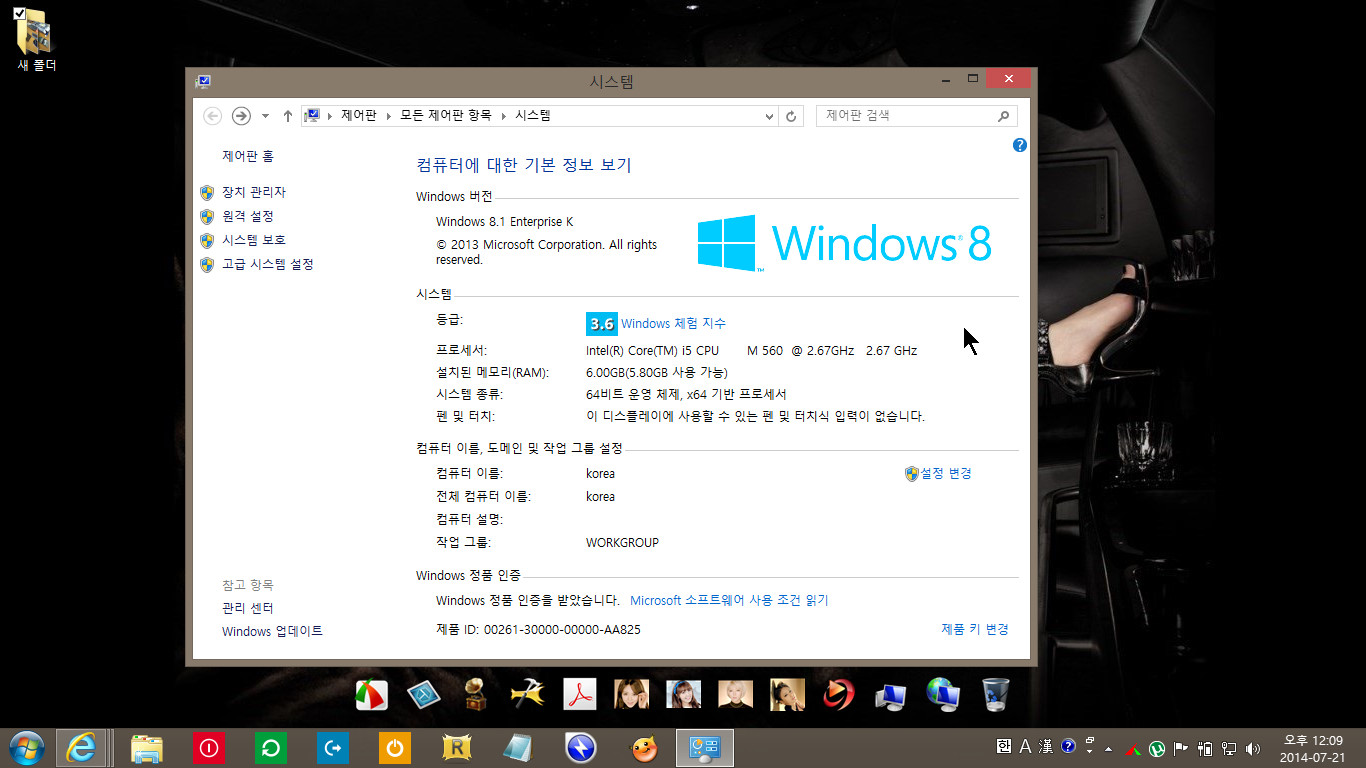This screenshot has height=768, width=1366.
Task: Click the volume speaker tray icon
Action: click(1253, 748)
